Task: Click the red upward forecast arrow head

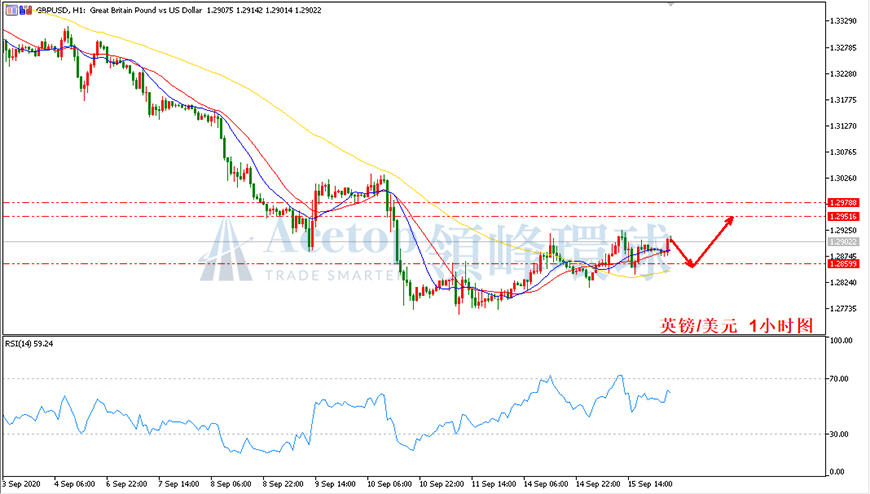Action: (x=729, y=220)
